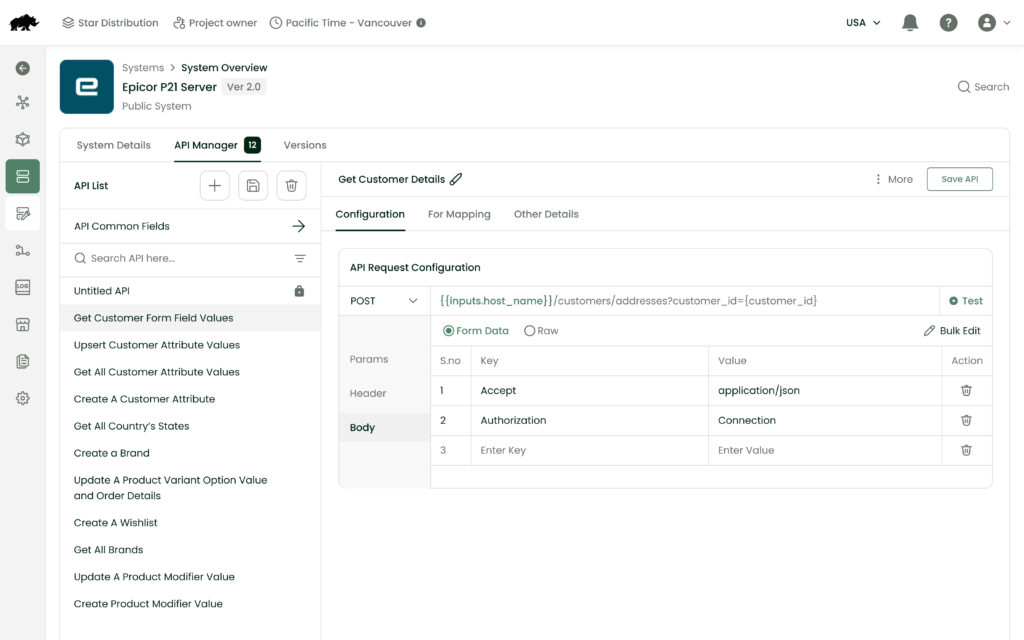
Task: Edit the Get Customer Details name pencil
Action: coord(456,179)
